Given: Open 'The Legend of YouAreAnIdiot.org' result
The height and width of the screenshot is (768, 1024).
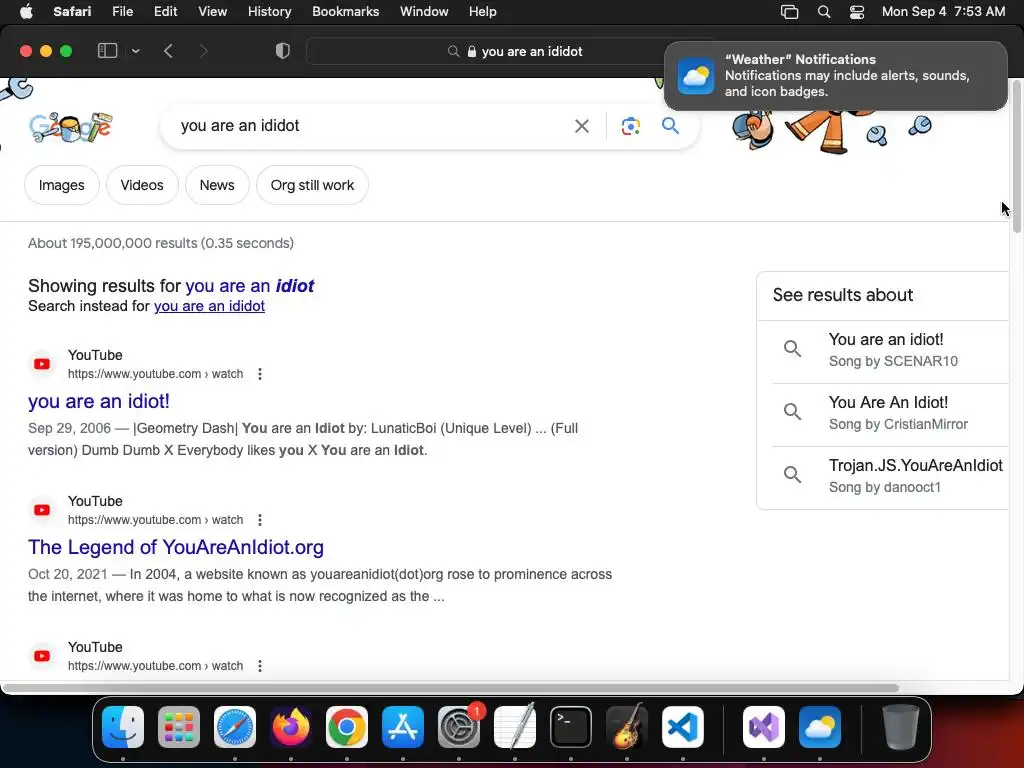Looking at the screenshot, I should [176, 547].
